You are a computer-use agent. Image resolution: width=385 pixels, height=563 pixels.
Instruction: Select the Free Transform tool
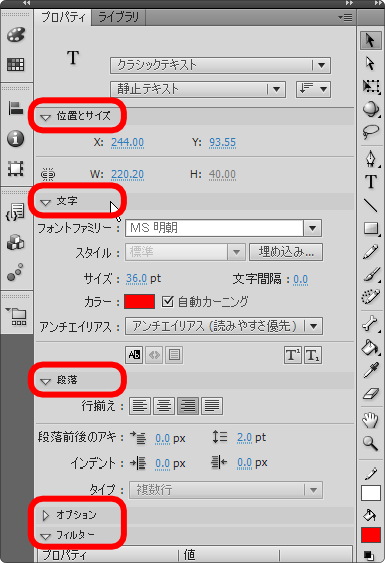[x=371, y=86]
